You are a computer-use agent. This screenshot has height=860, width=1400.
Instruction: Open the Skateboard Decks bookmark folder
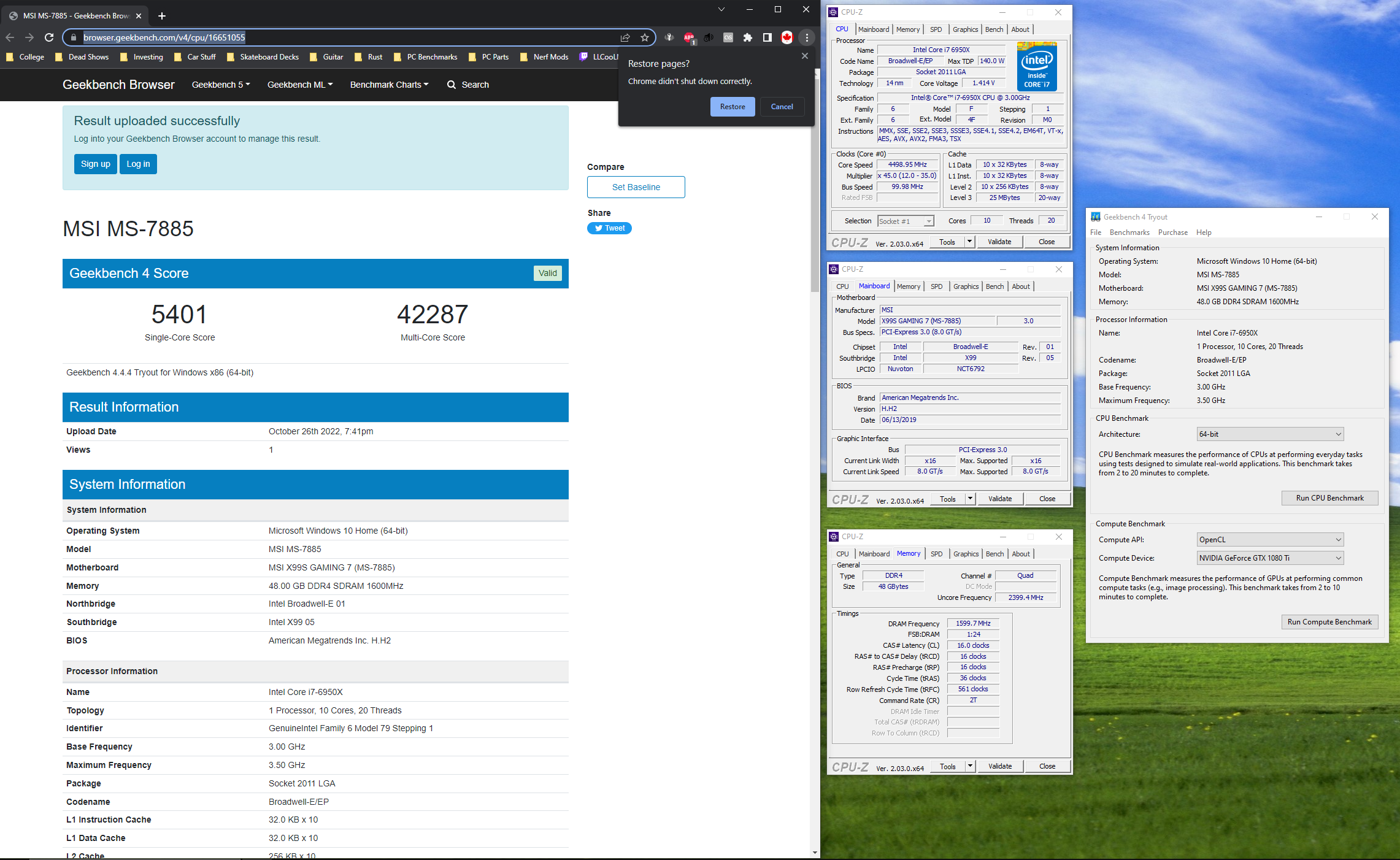coord(263,57)
